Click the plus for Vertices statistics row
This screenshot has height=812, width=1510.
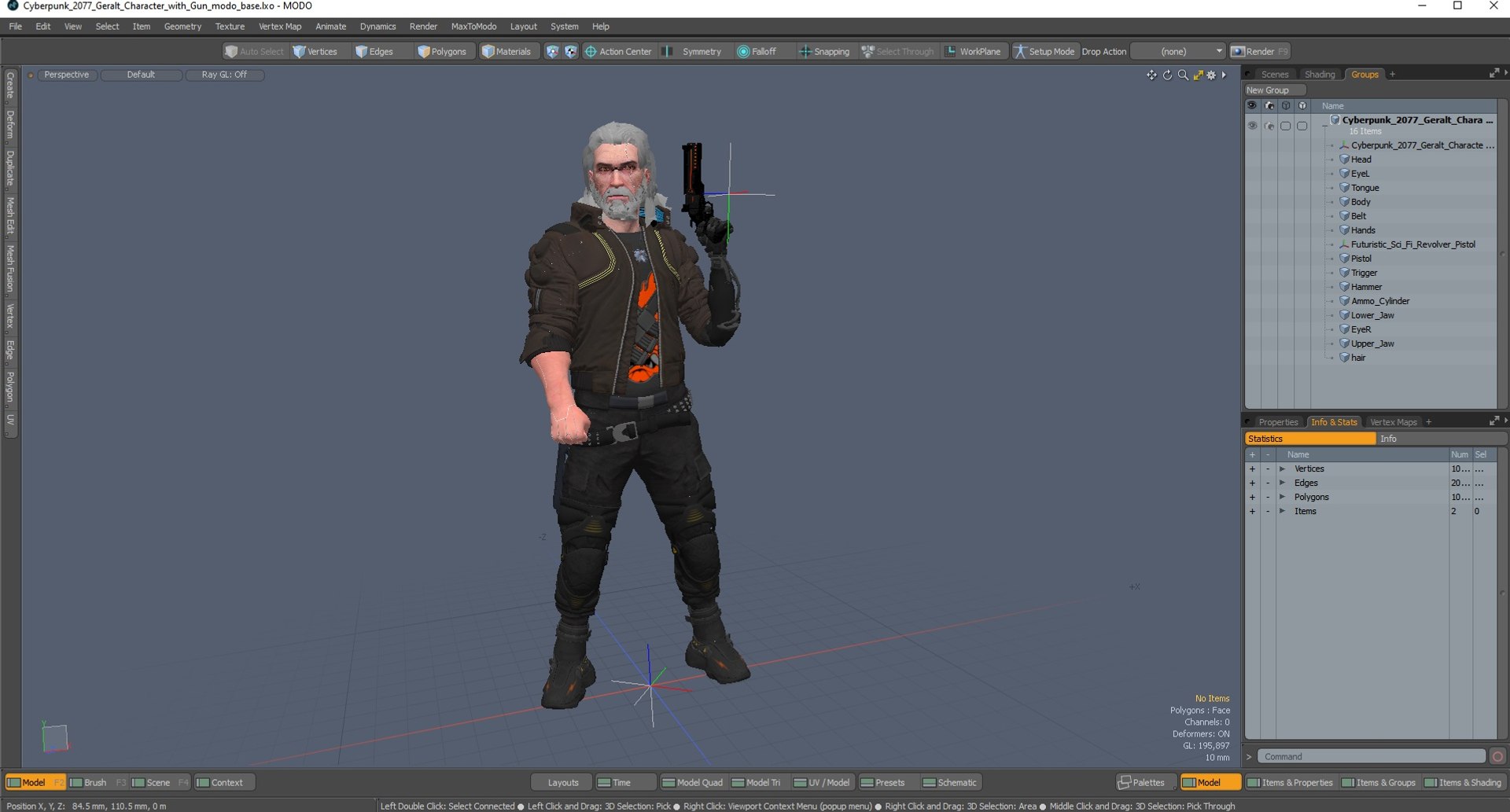pos(1252,468)
